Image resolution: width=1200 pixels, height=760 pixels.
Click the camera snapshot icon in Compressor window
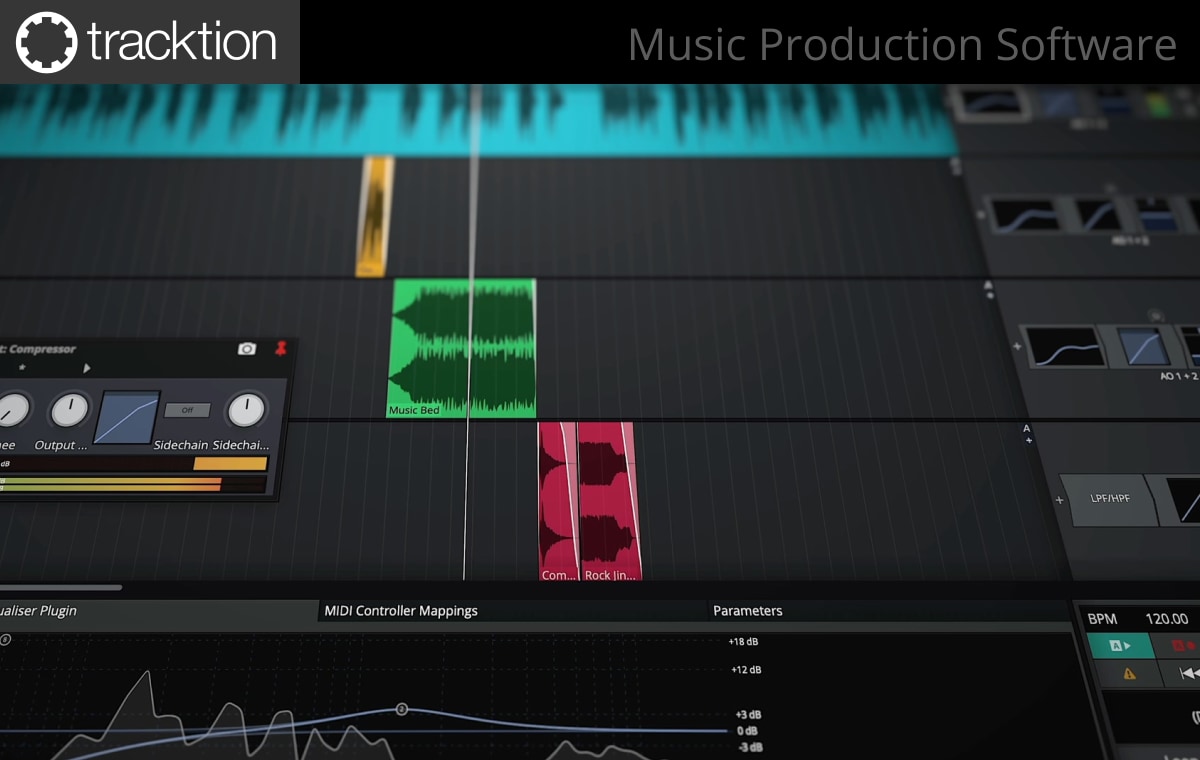click(x=247, y=348)
